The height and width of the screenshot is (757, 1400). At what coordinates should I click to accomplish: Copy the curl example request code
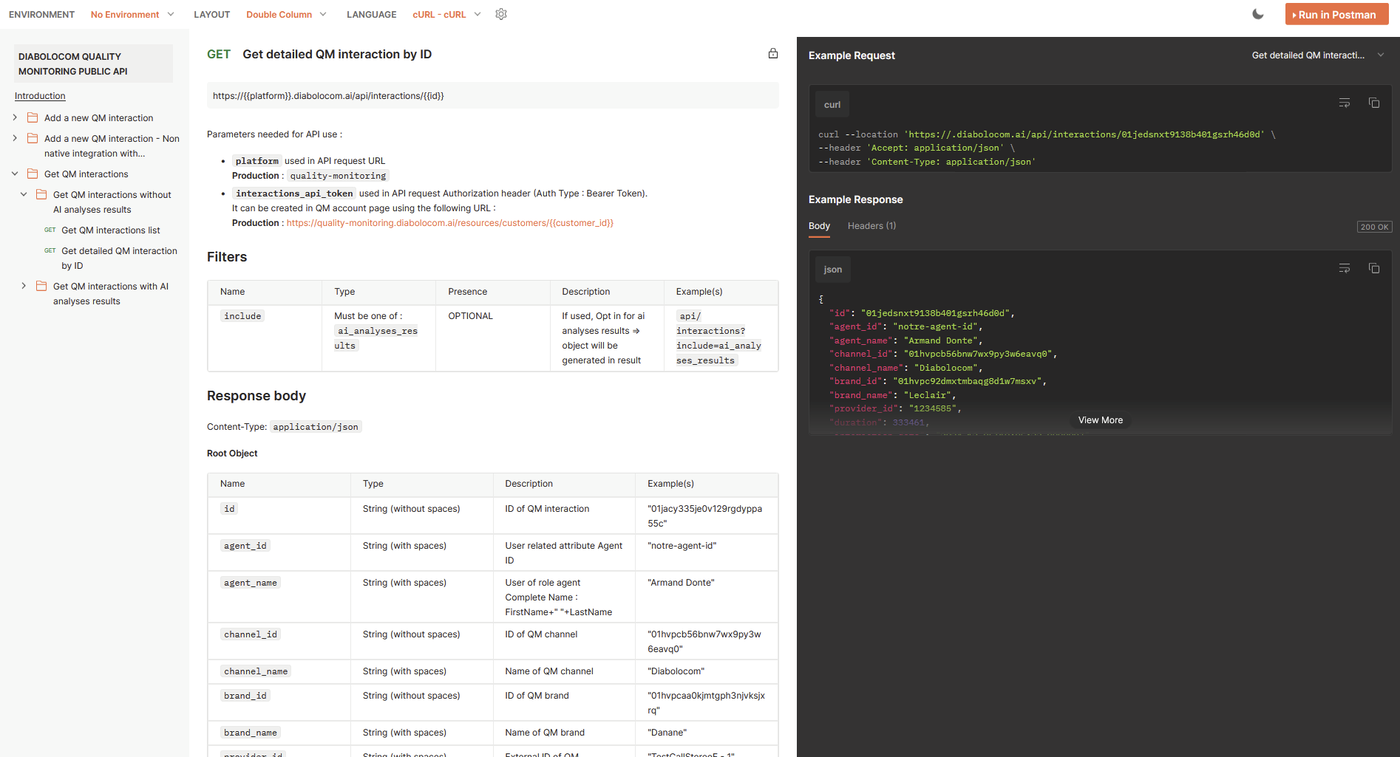(1374, 103)
